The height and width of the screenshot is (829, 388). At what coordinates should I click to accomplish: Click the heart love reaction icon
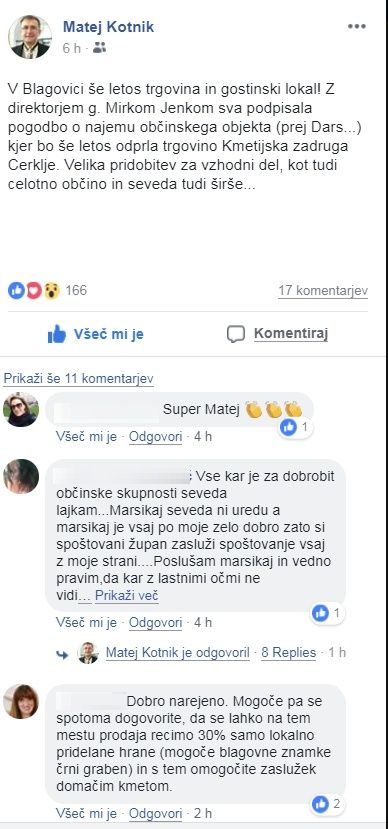point(34,290)
